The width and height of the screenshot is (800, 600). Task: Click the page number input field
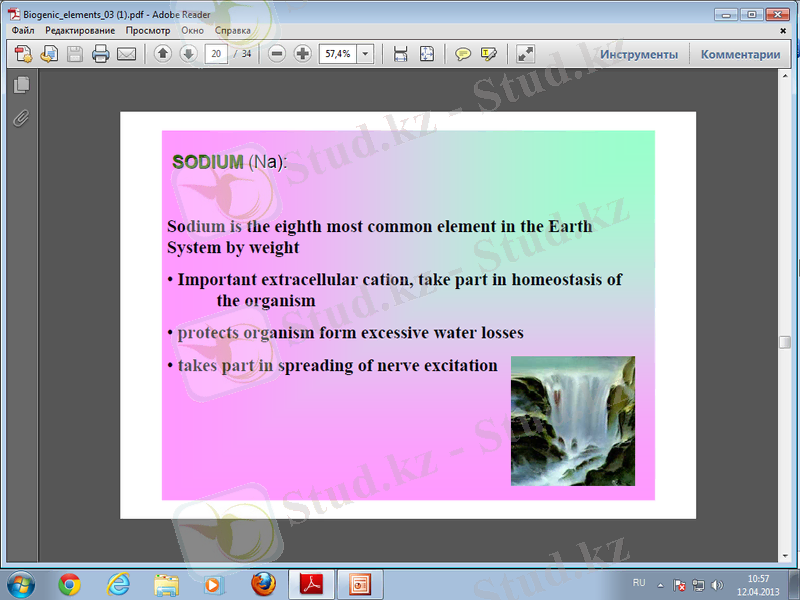(x=216, y=54)
